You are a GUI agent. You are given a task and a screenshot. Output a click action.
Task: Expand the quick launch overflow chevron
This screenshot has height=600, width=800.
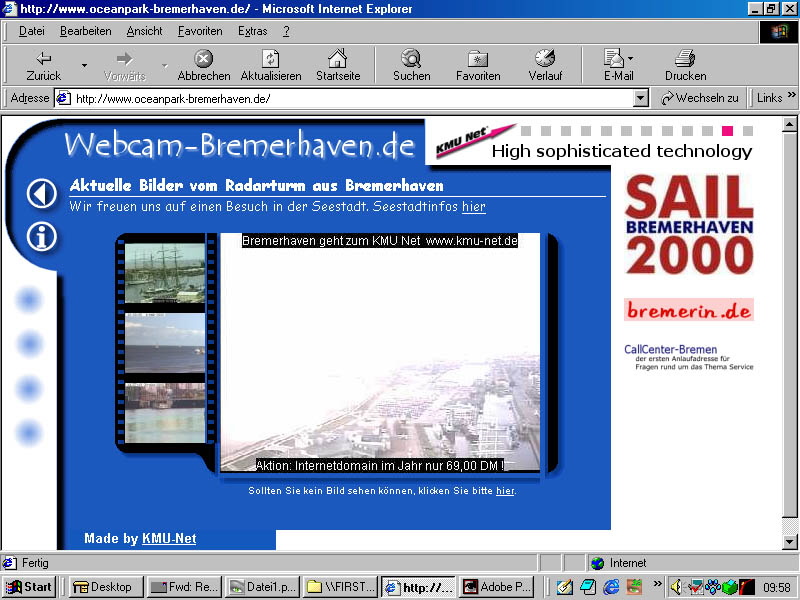click(657, 583)
